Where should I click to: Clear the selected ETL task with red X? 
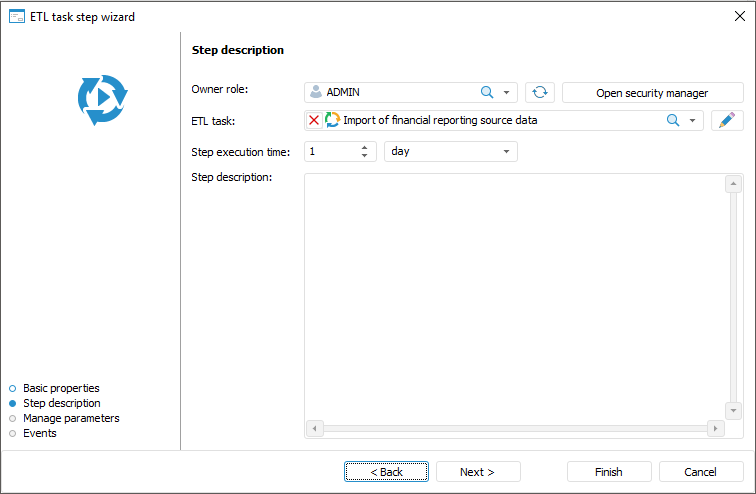point(314,120)
